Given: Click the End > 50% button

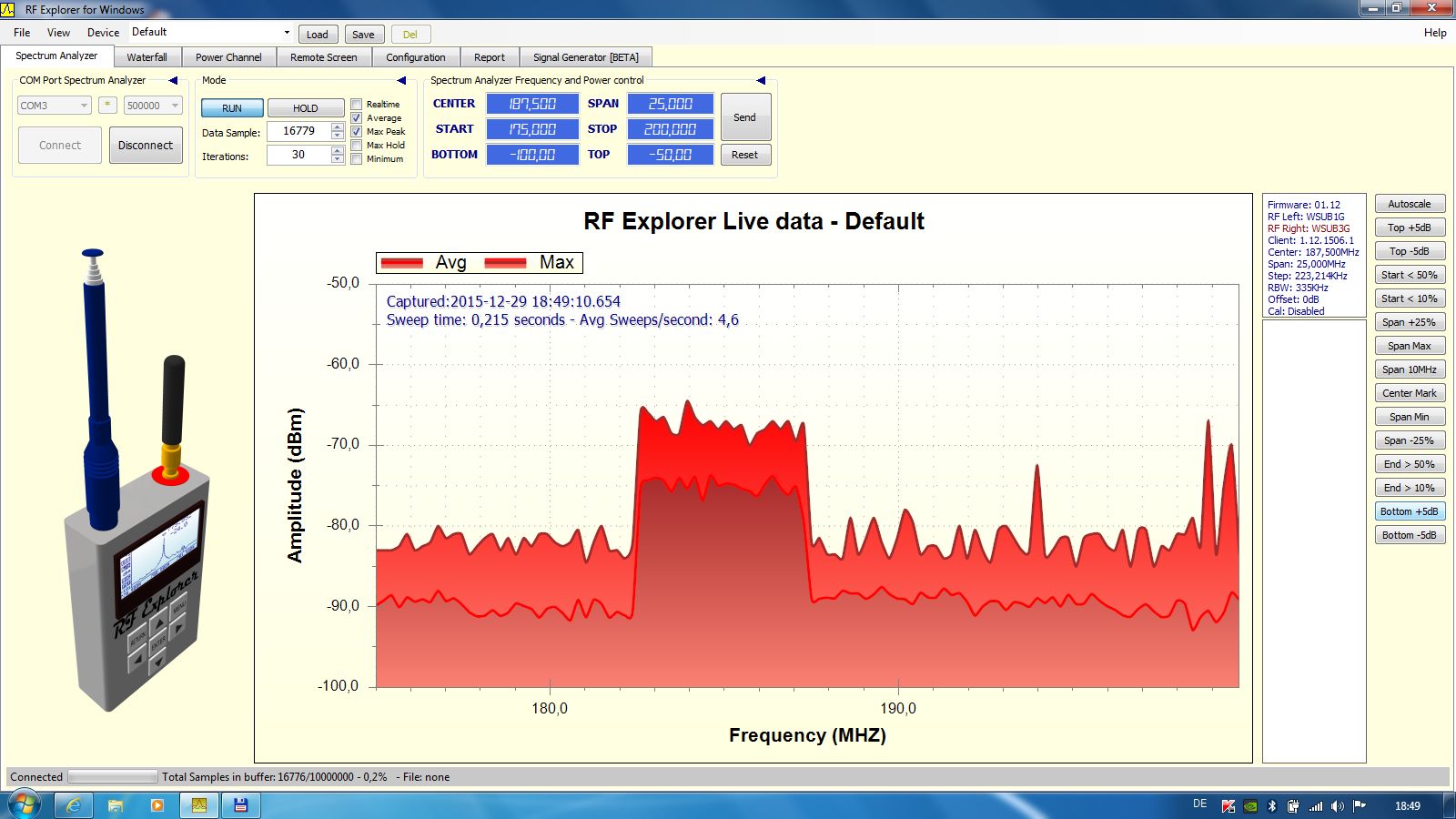Looking at the screenshot, I should [1410, 464].
